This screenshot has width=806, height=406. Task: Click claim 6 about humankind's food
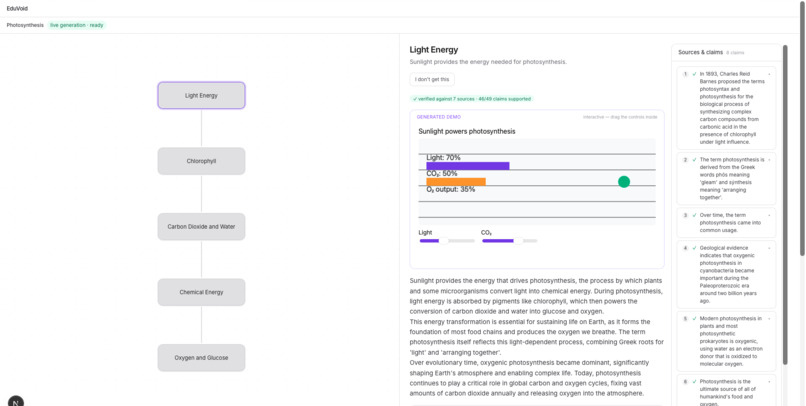click(726, 392)
